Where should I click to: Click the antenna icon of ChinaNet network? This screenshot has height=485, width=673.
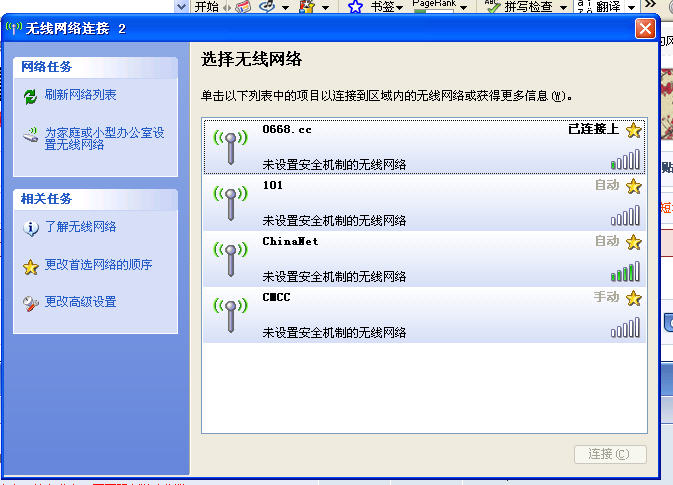(230, 259)
